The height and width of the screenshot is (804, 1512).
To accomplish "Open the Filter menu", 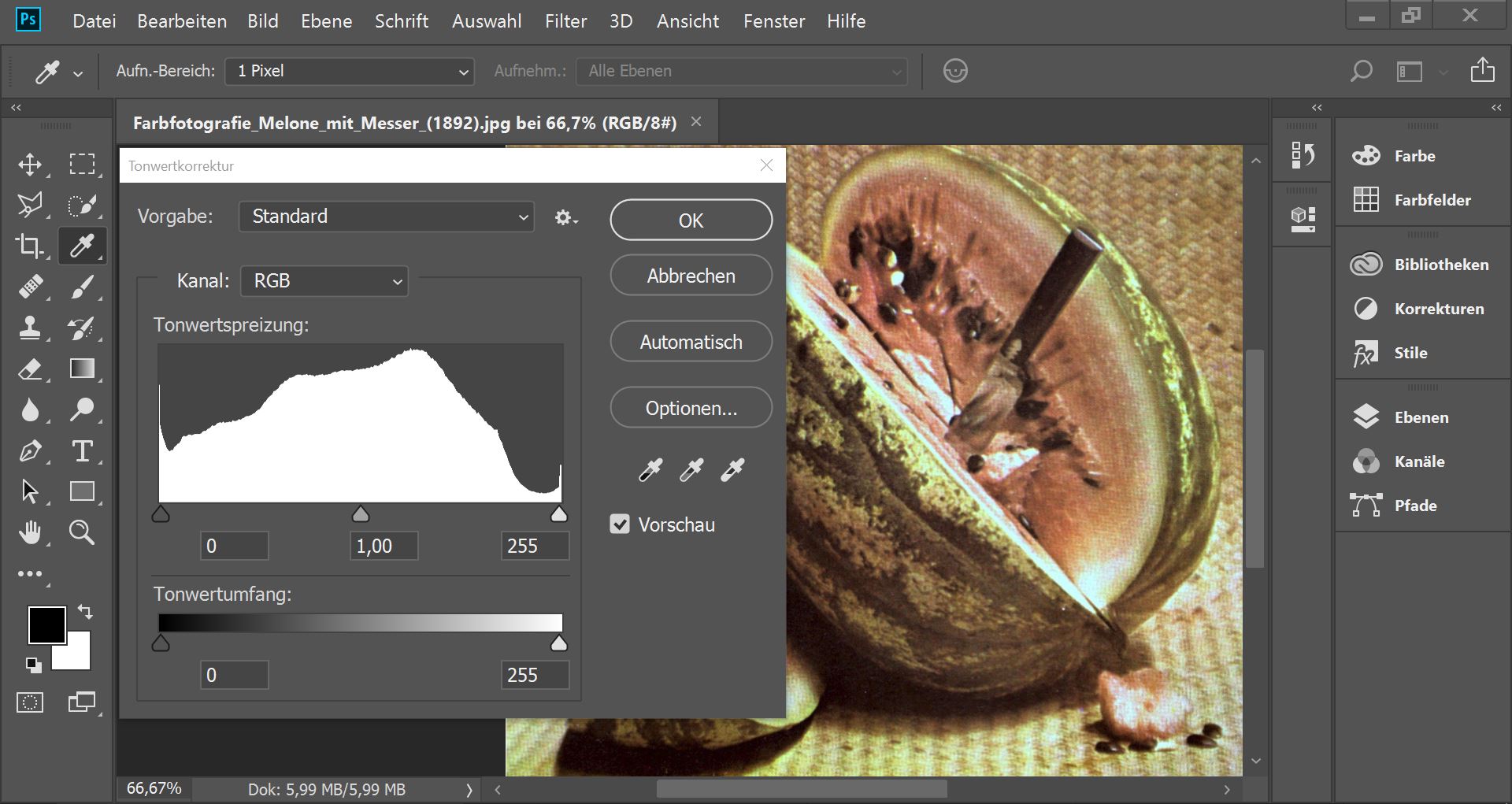I will pyautogui.click(x=565, y=21).
